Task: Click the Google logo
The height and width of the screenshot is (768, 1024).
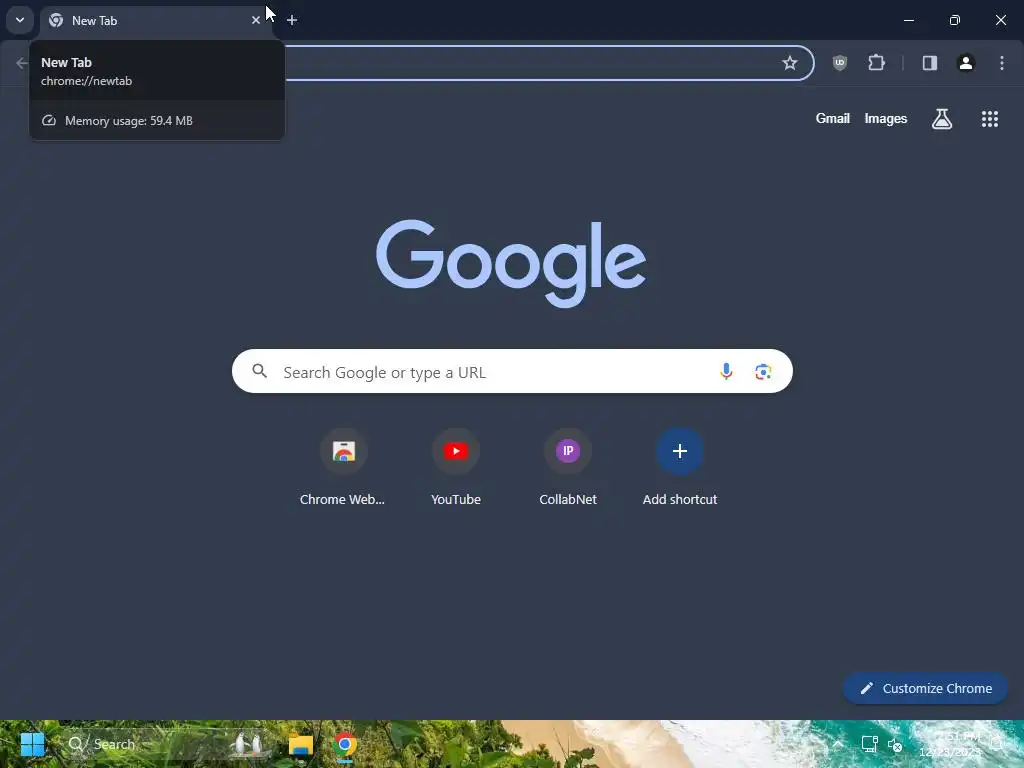Action: (511, 263)
